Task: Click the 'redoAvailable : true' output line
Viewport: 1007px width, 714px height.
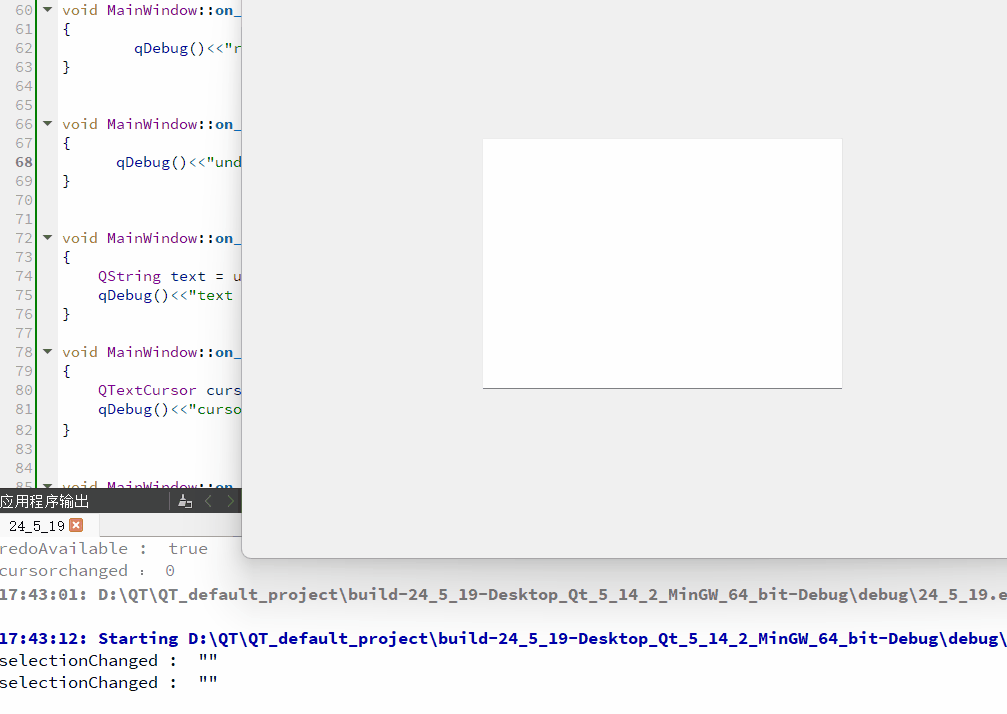Action: pos(103,549)
